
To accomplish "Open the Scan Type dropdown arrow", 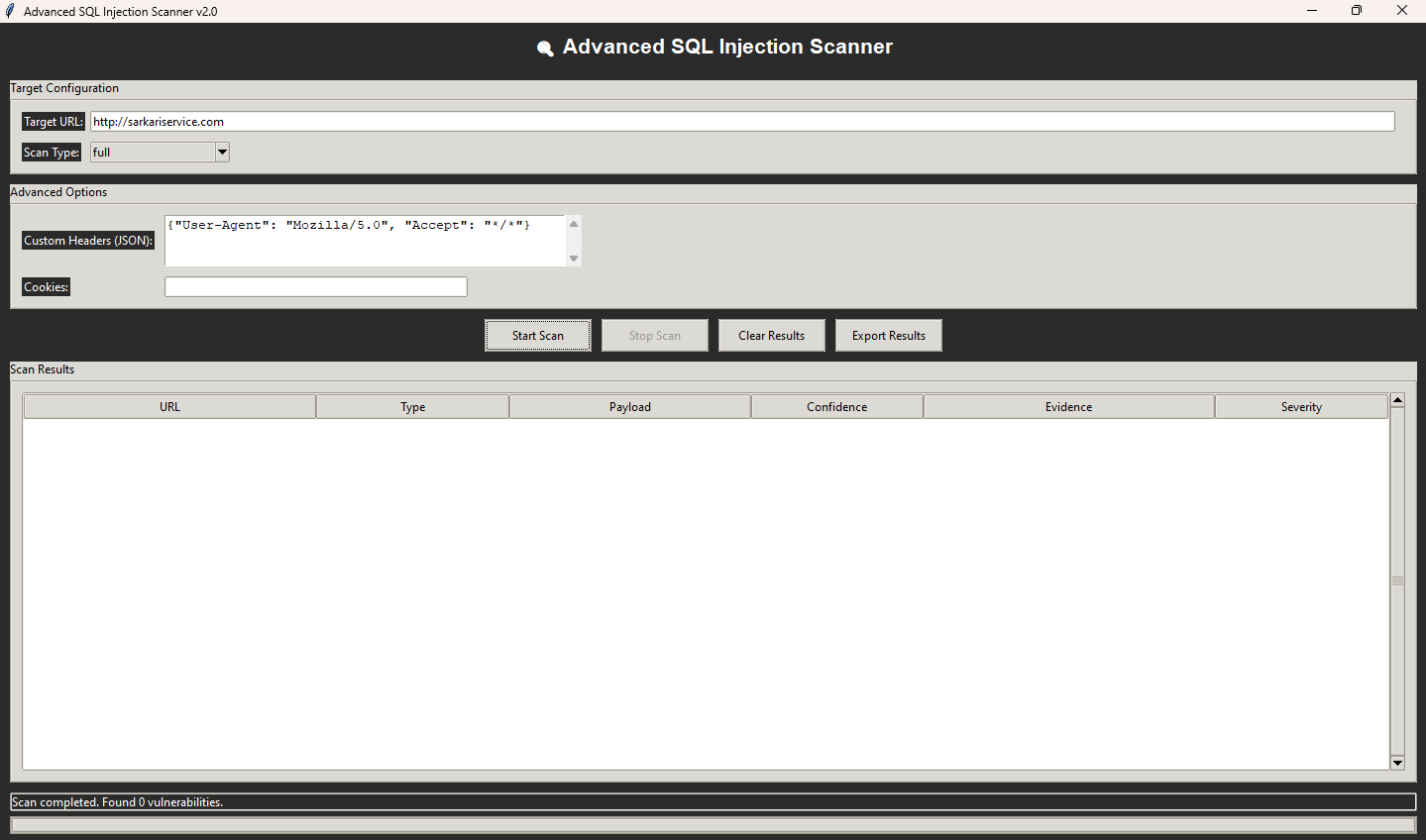I will 222,153.
